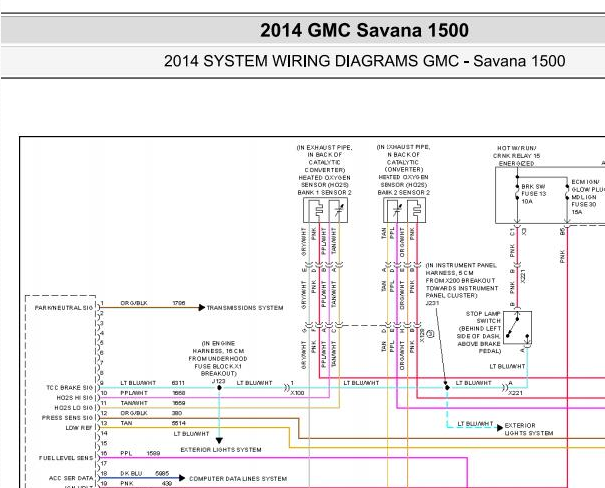Click the 'HO2S LO SIG' pin label
The image size is (605, 488).
74,408
